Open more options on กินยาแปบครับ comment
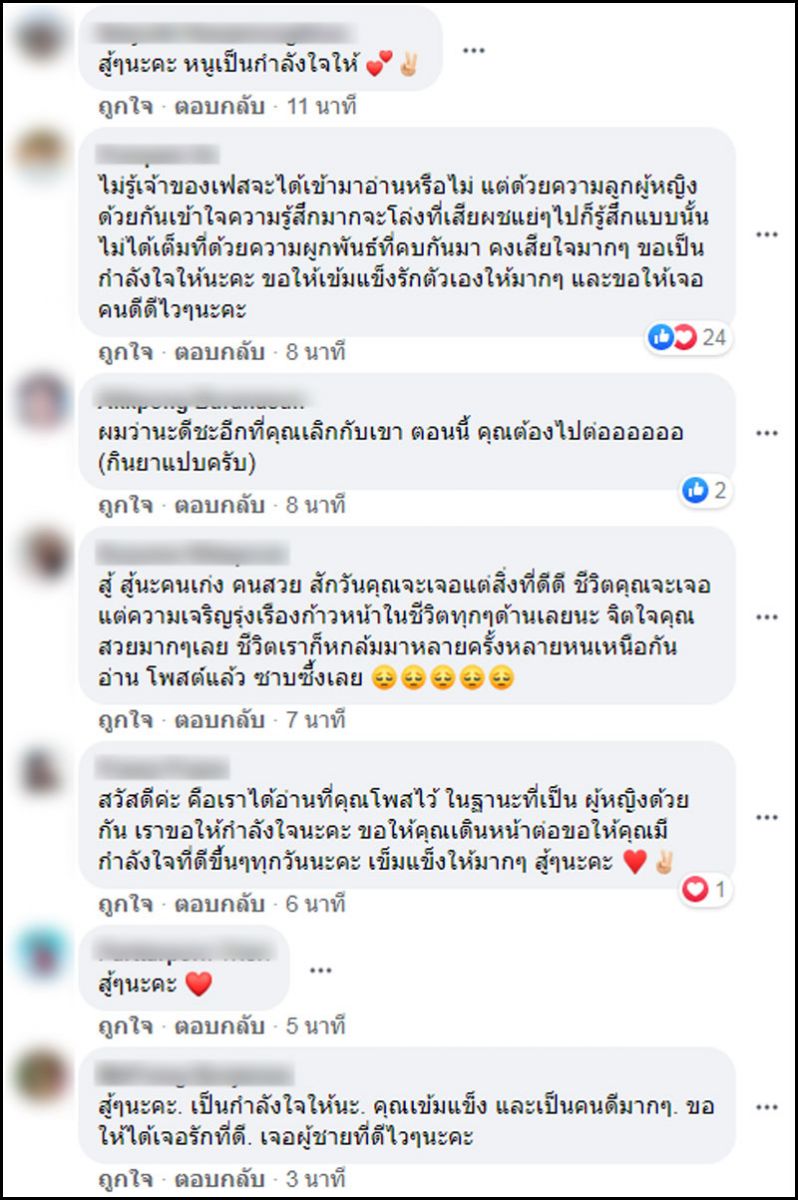 (767, 434)
